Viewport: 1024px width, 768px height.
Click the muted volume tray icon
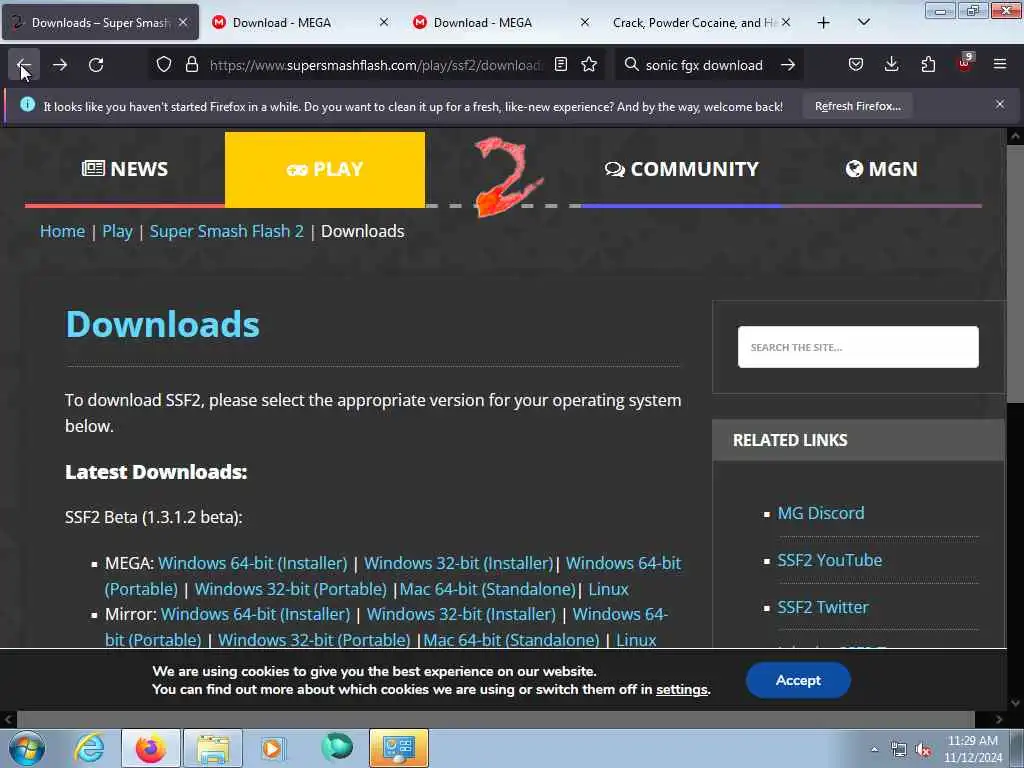pos(923,750)
